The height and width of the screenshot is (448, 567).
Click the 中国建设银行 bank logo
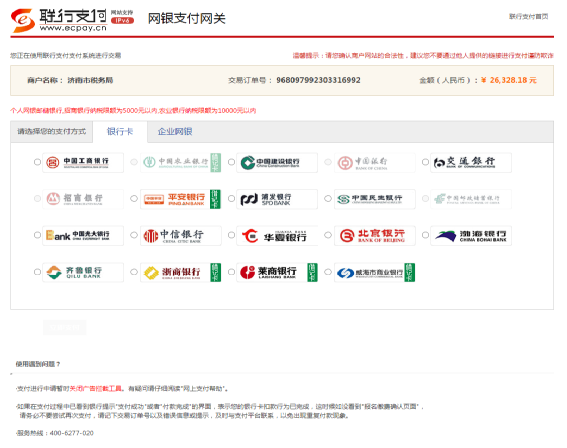277,162
